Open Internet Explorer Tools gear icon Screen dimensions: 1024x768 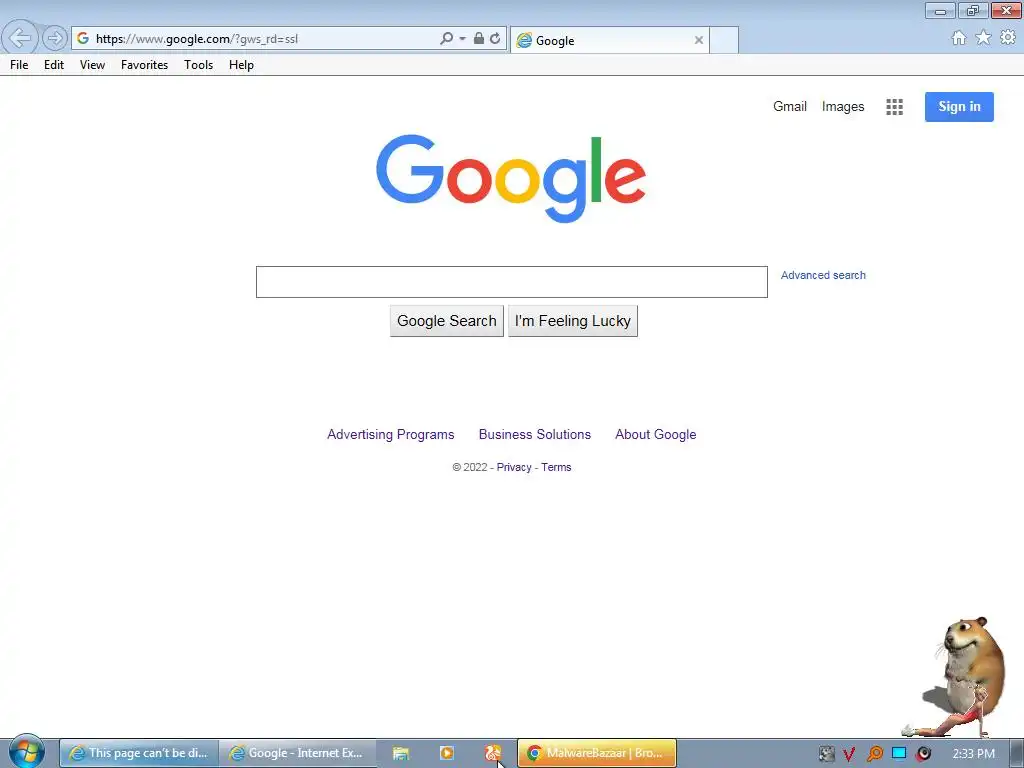tap(1008, 38)
